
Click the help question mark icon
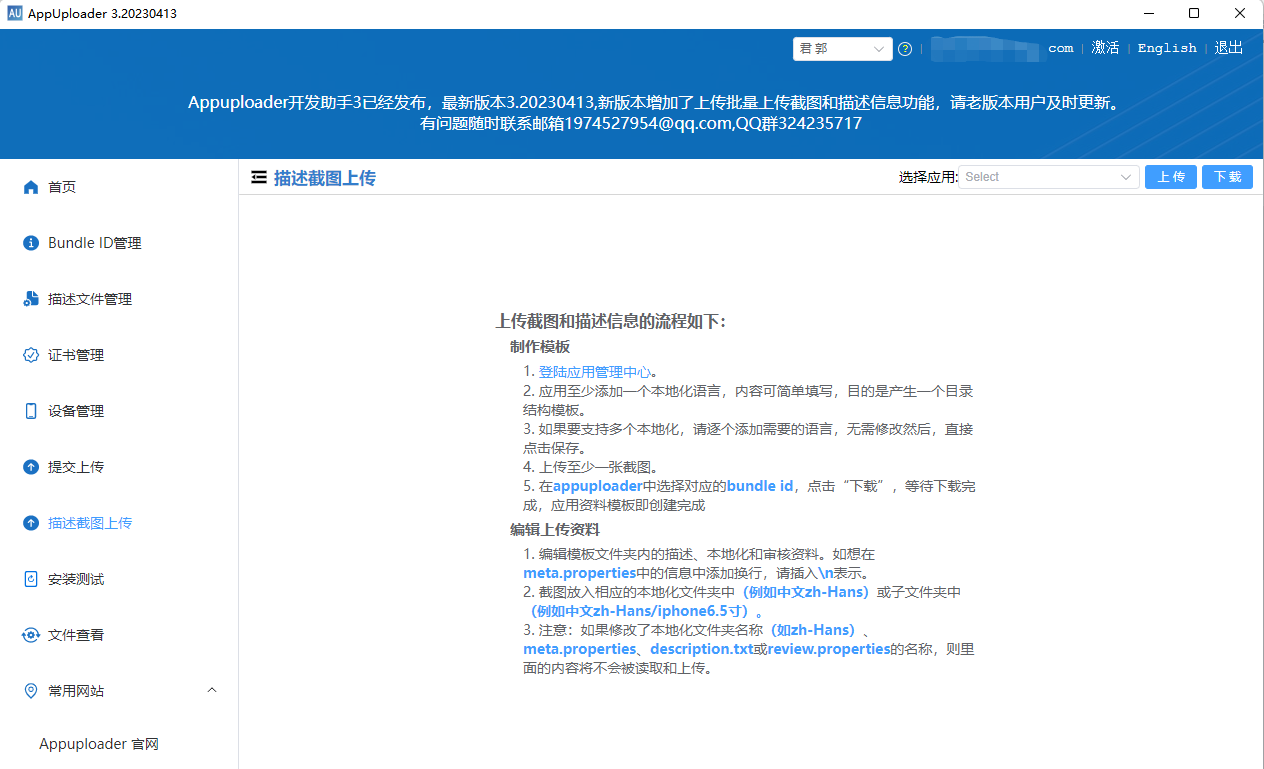[905, 48]
